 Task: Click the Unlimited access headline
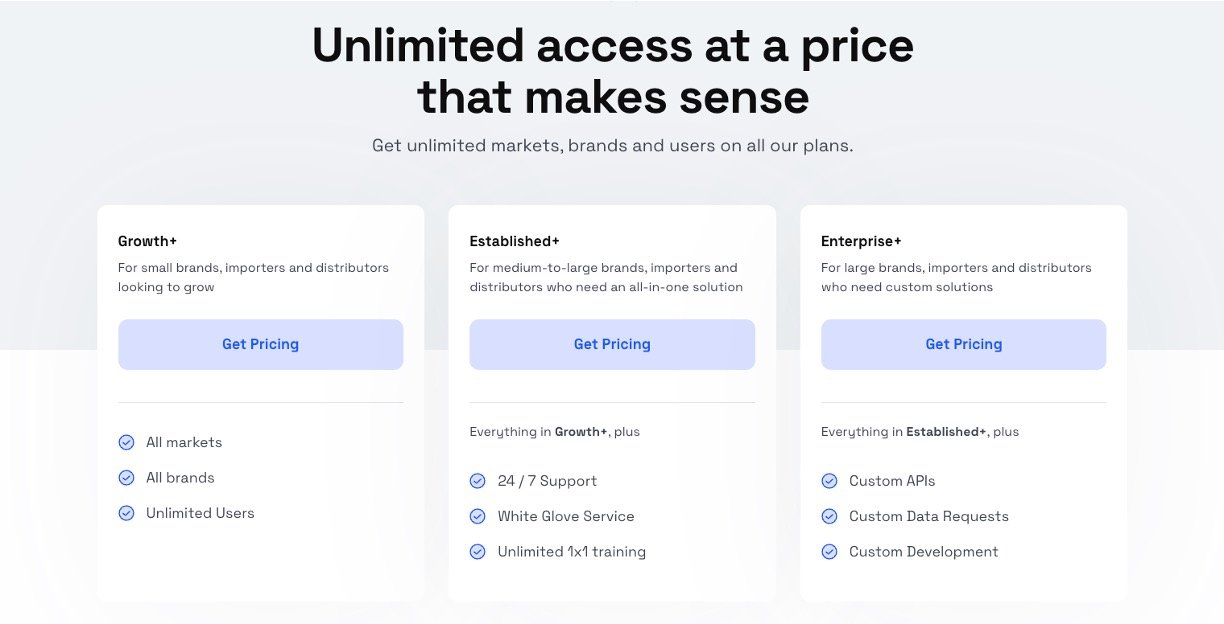[612, 71]
